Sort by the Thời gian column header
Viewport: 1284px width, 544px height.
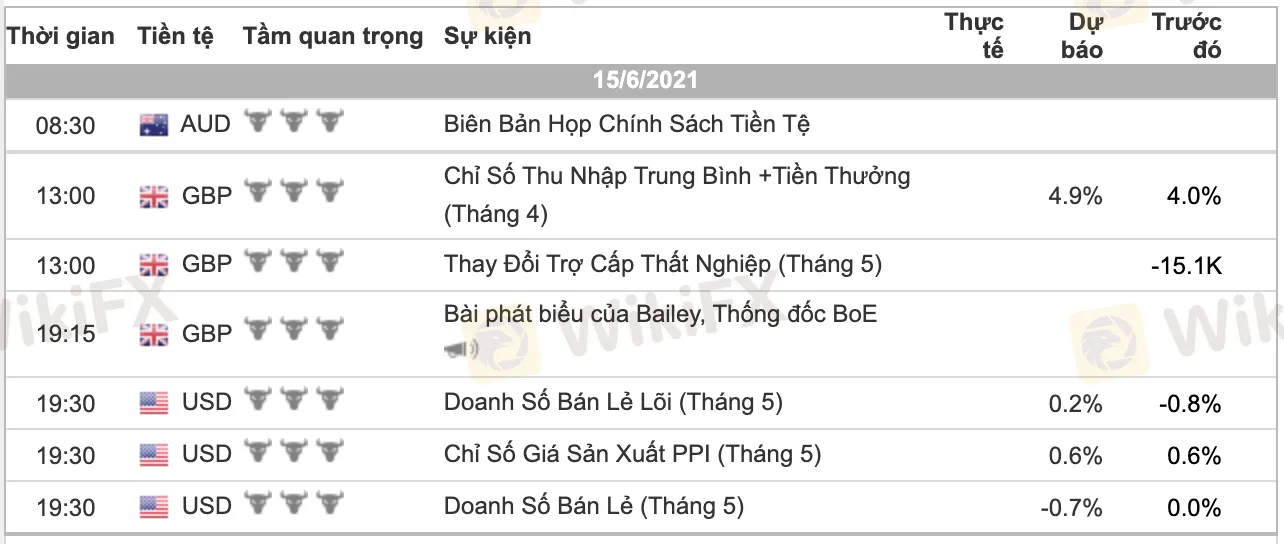(61, 37)
